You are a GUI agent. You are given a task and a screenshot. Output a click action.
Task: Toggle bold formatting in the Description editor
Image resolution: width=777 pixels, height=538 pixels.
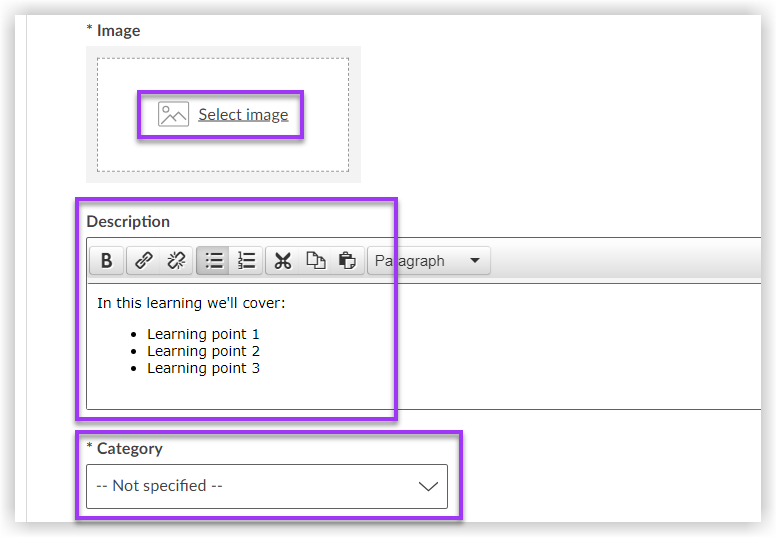pyautogui.click(x=106, y=261)
